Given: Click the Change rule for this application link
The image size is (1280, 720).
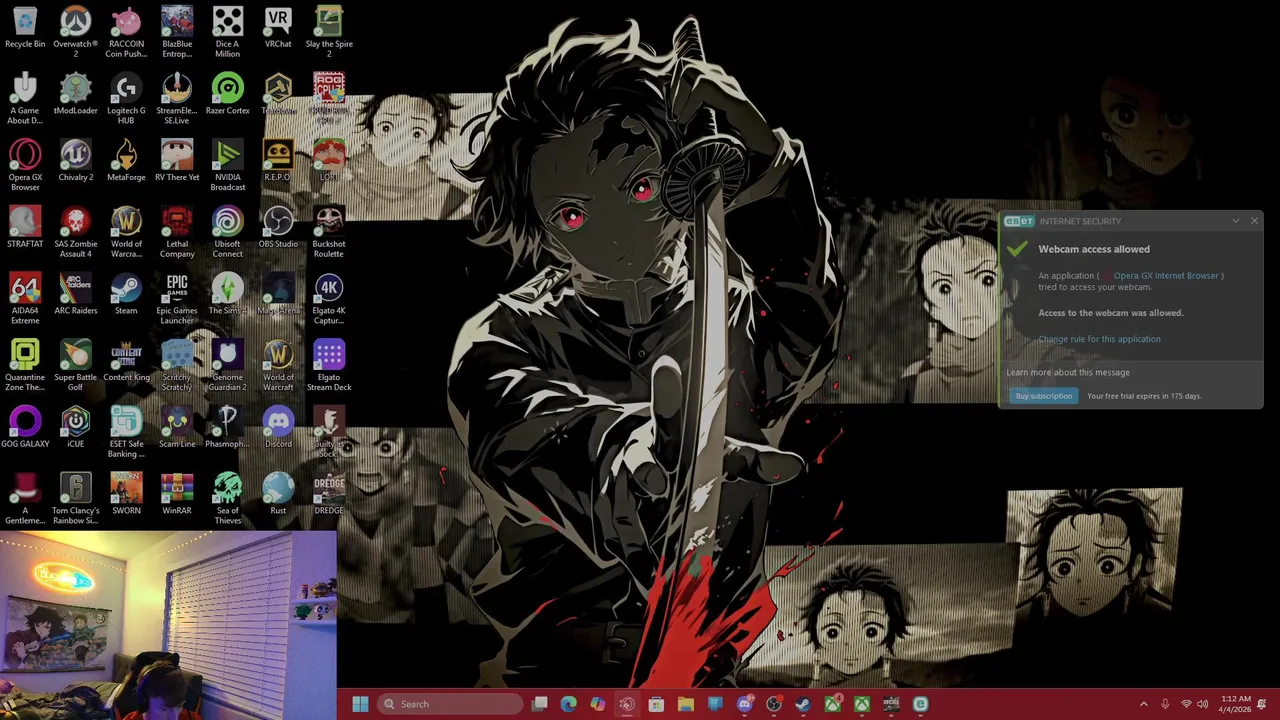Looking at the screenshot, I should pos(1099,339).
